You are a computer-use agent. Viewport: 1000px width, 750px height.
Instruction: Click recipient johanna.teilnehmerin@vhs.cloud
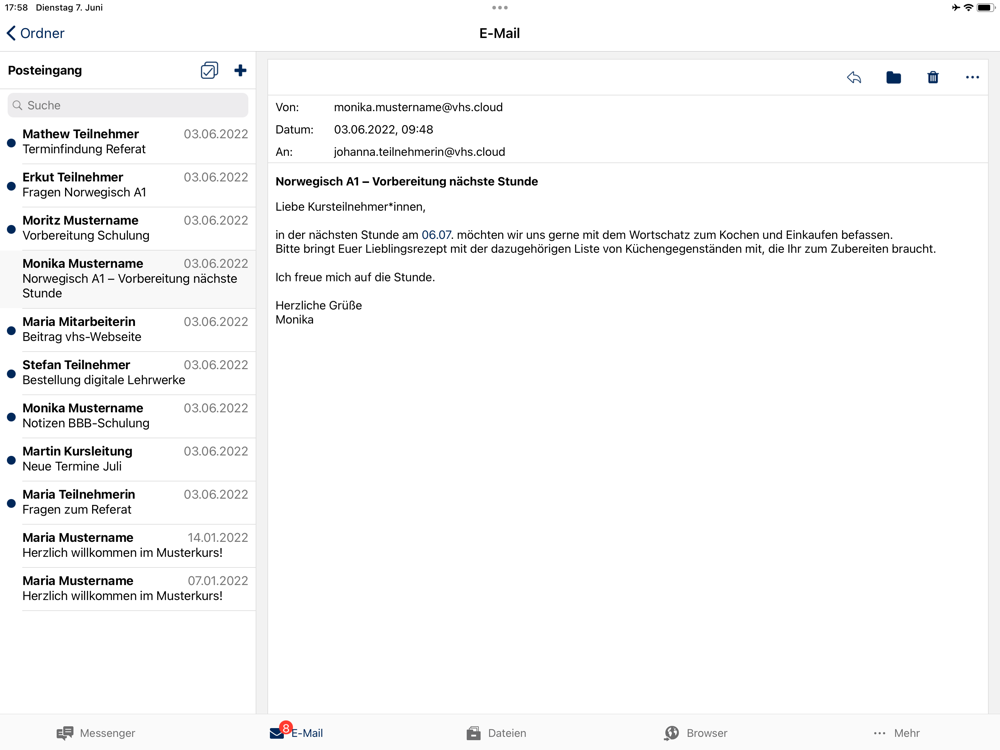click(x=419, y=152)
